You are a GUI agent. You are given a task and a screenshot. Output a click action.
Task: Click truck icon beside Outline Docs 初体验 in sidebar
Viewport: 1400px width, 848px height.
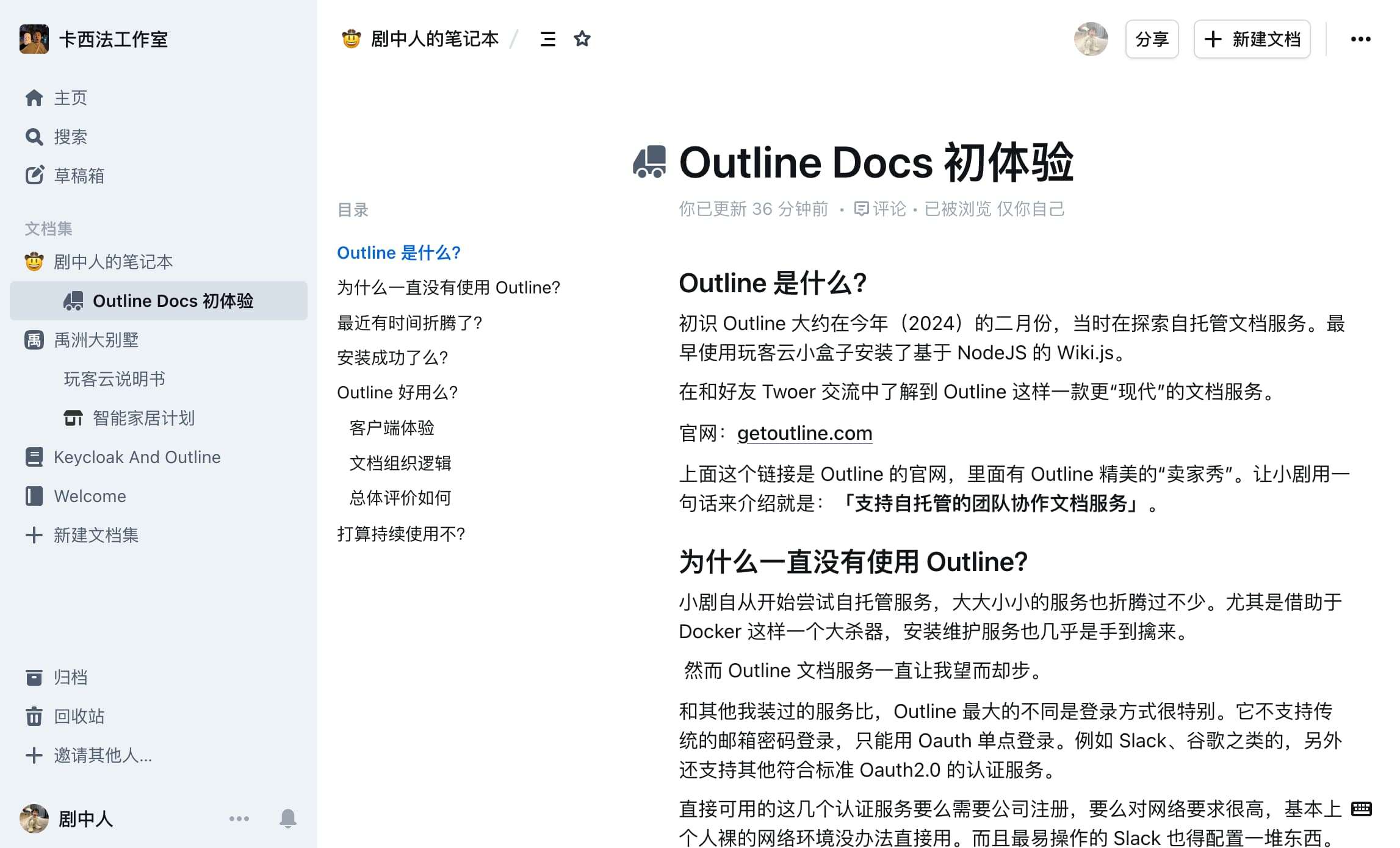(x=73, y=301)
